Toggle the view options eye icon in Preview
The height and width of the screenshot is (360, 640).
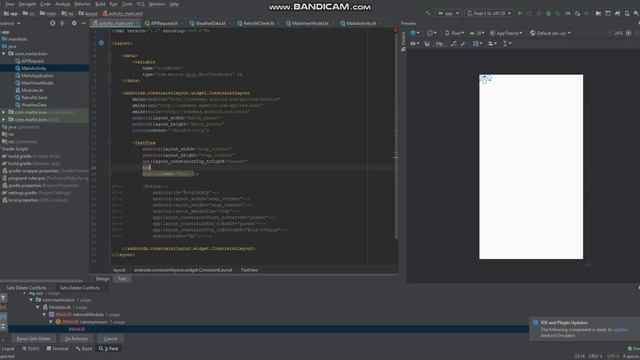tap(415, 43)
